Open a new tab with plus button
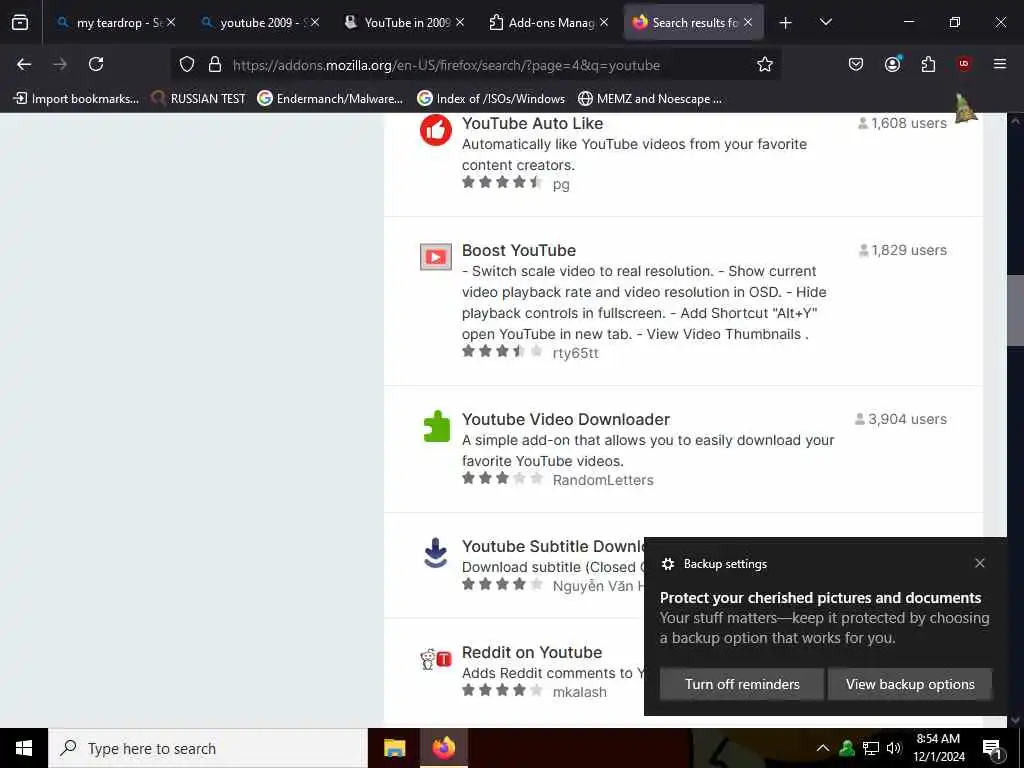 click(785, 23)
